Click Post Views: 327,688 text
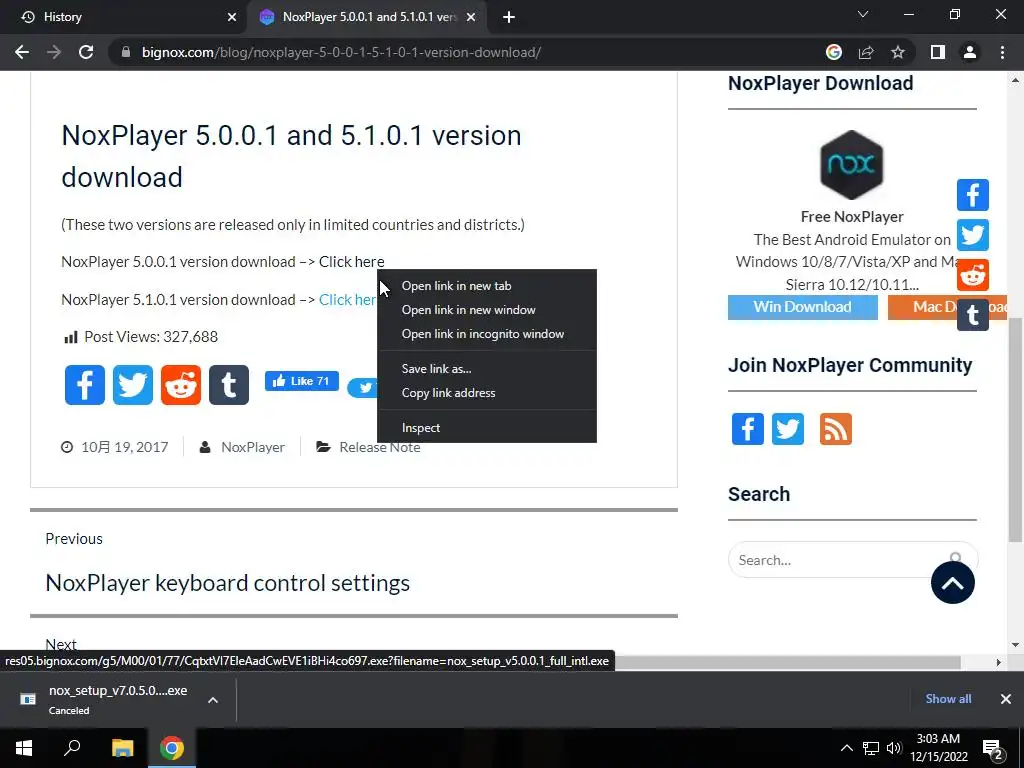The image size is (1024, 768). (x=151, y=337)
